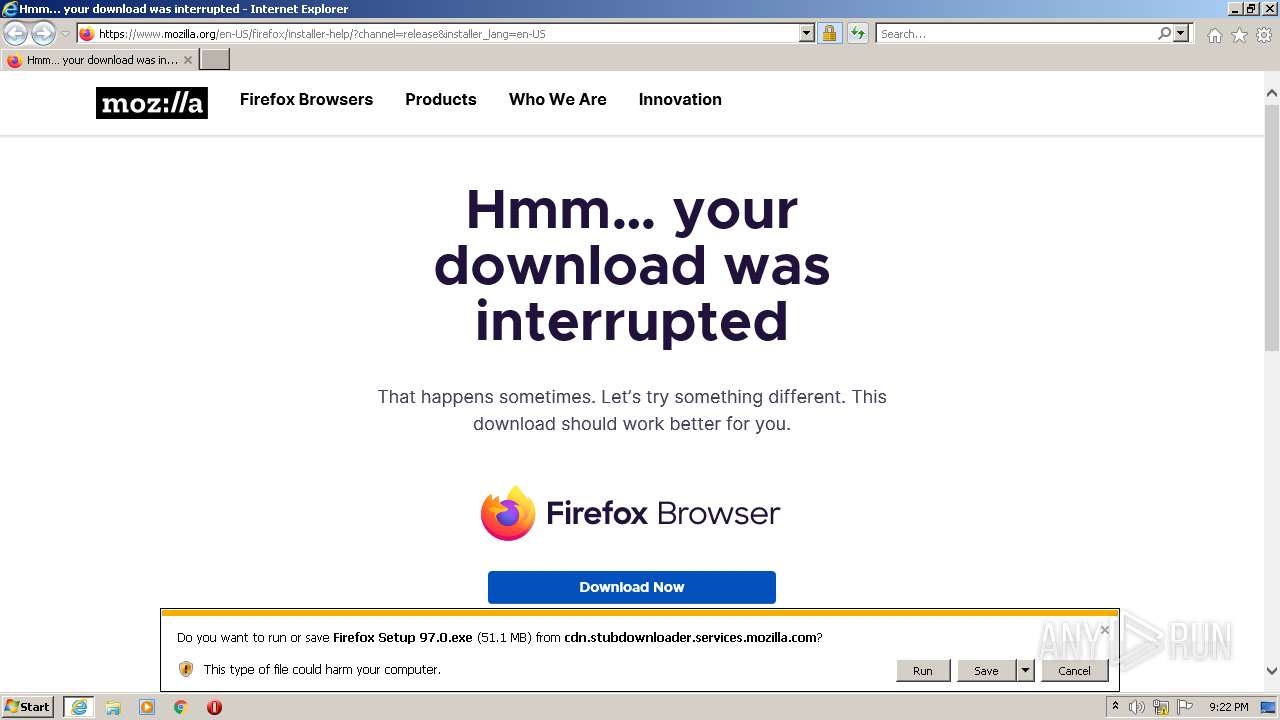Open the search provider dropdown arrow
This screenshot has width=1280, height=720.
(x=1181, y=34)
